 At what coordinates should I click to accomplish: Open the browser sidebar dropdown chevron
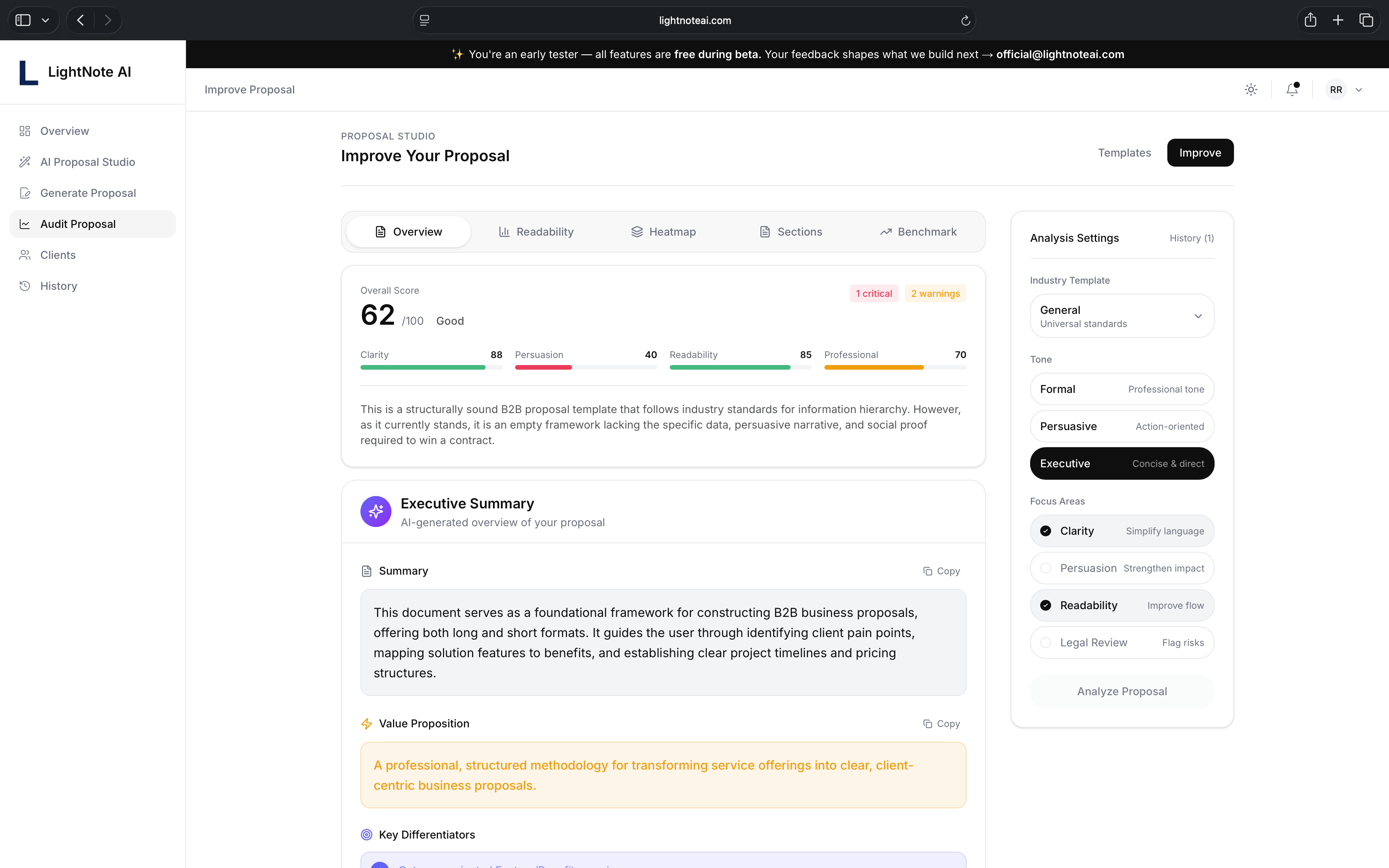[45, 21]
